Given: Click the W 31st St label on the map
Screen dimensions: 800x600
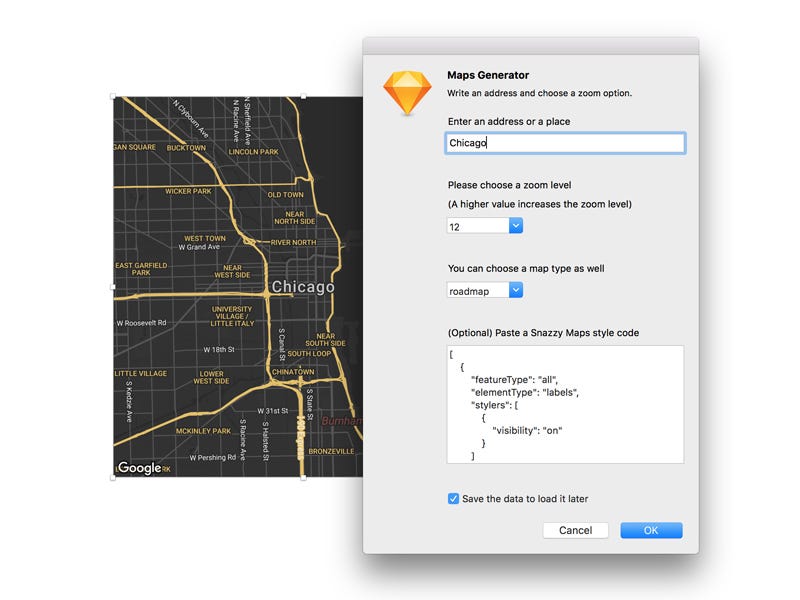Looking at the screenshot, I should pyautogui.click(x=272, y=411).
